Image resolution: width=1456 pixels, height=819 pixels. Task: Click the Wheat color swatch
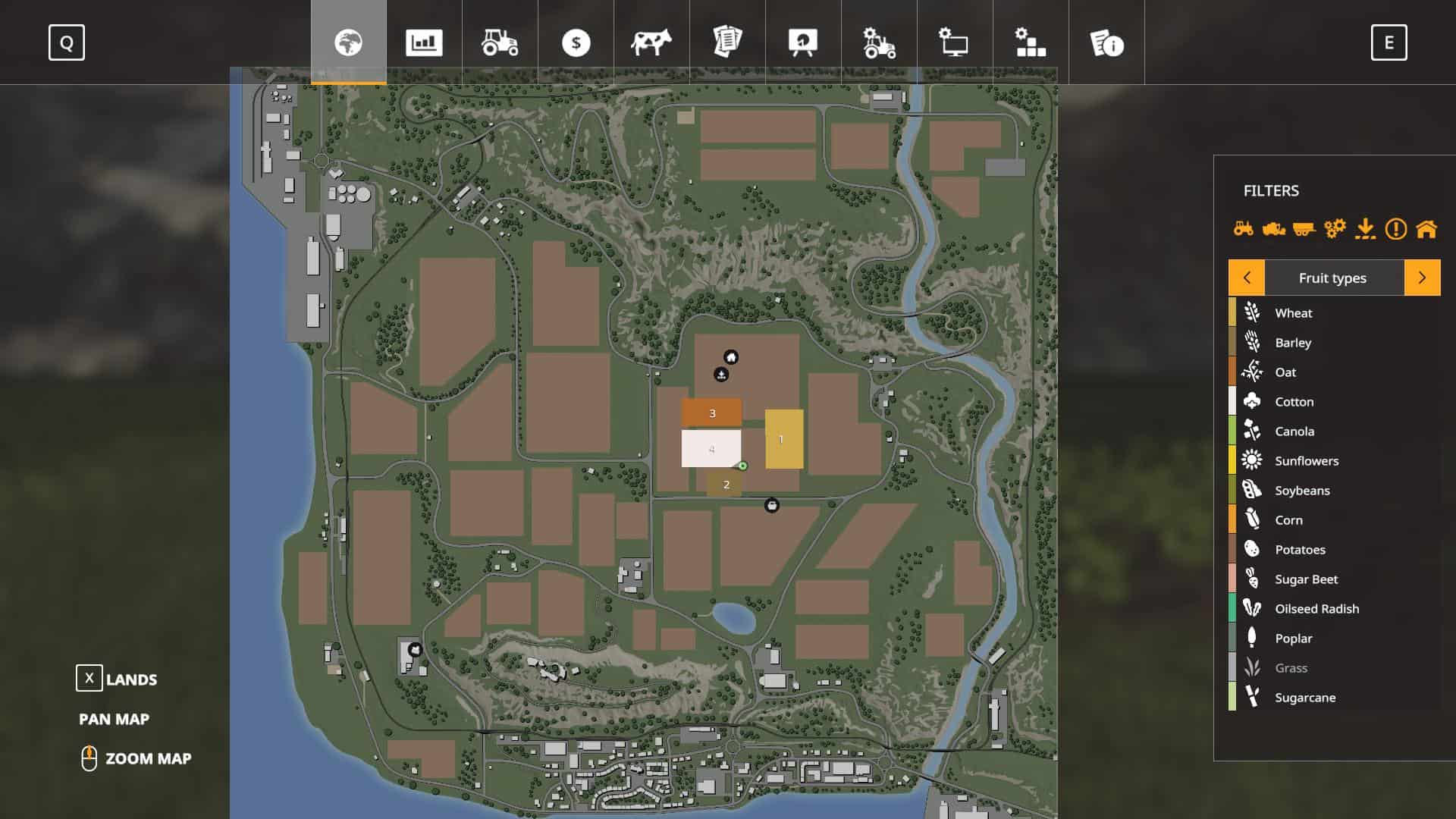1232,312
